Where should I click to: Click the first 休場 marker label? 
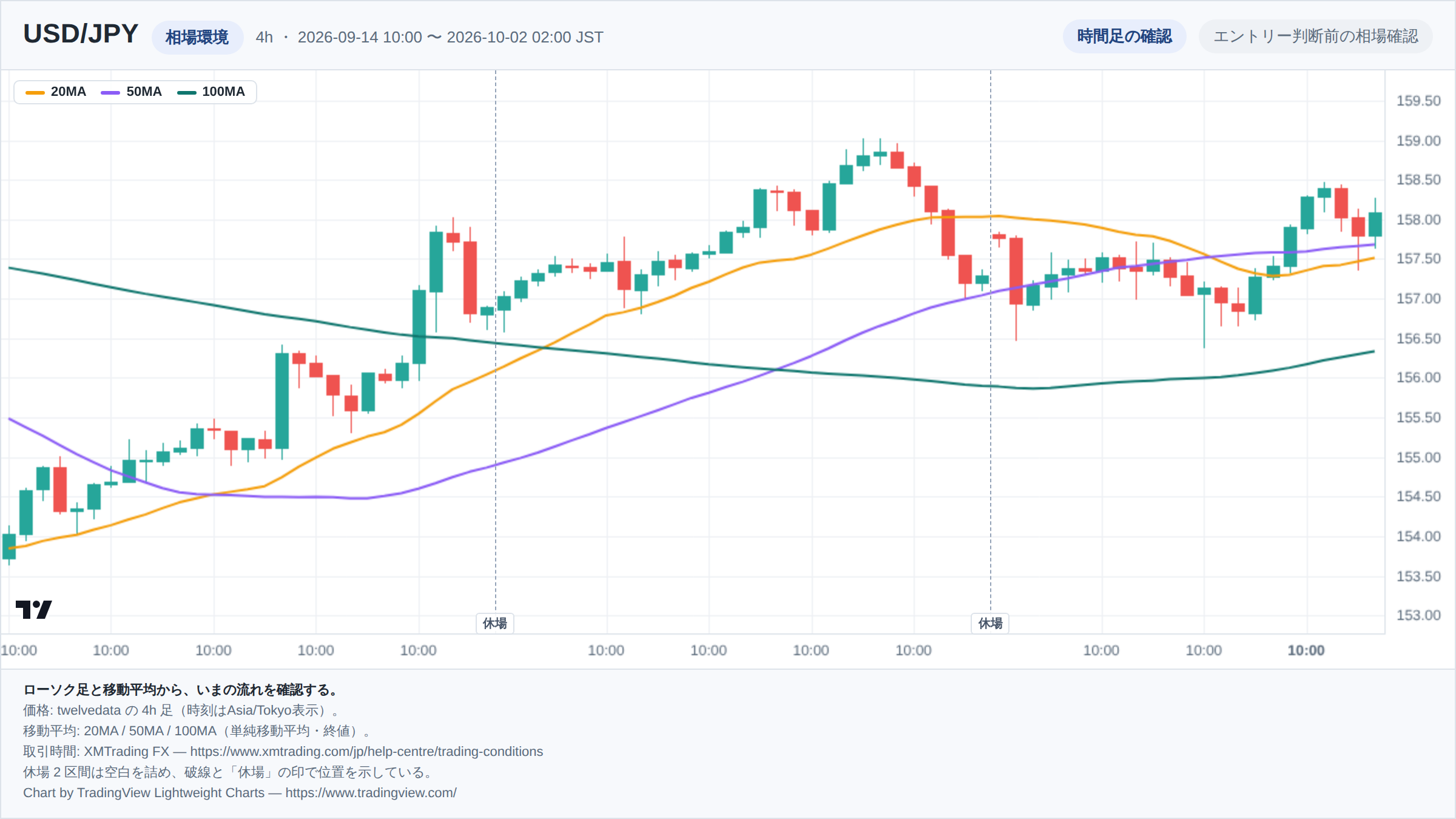pyautogui.click(x=495, y=623)
